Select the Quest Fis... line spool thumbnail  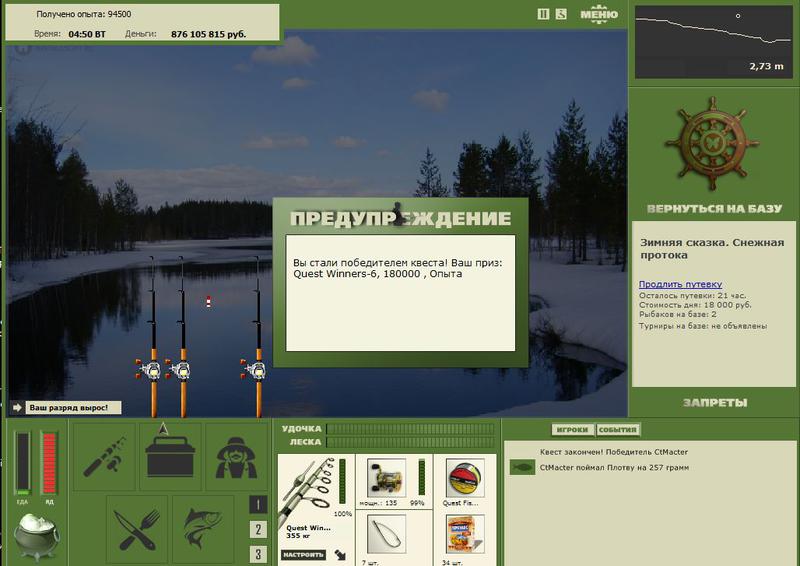465,478
